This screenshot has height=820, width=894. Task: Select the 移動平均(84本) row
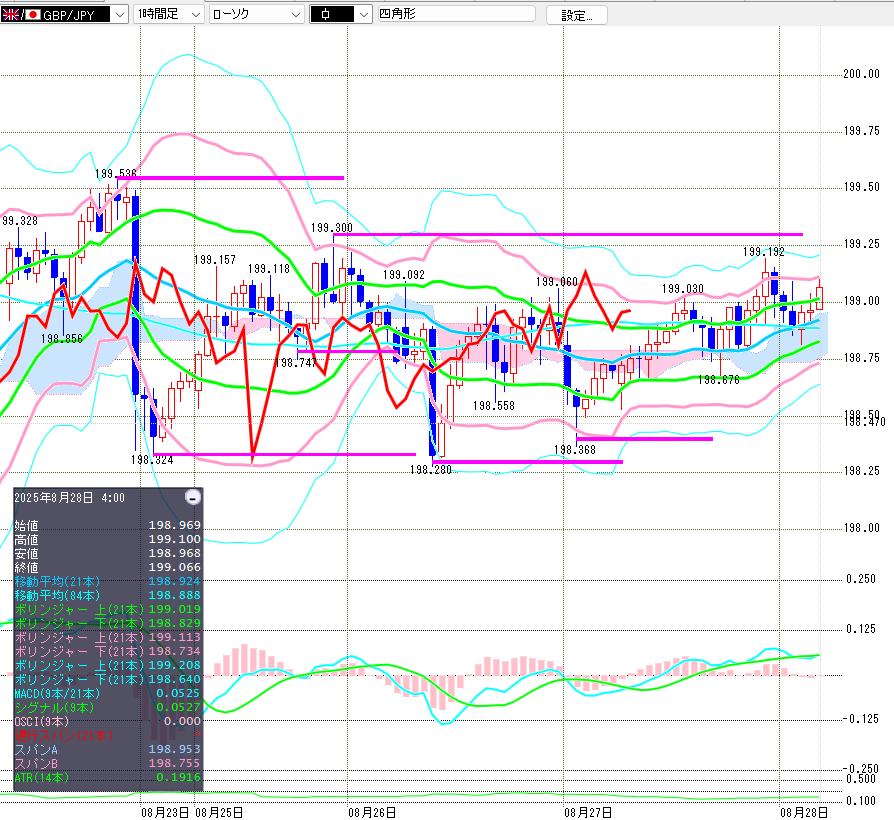(x=108, y=595)
